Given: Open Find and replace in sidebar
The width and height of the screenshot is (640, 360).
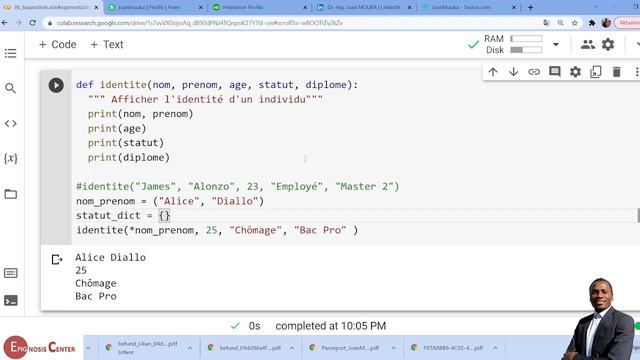Looking at the screenshot, I should (x=11, y=88).
